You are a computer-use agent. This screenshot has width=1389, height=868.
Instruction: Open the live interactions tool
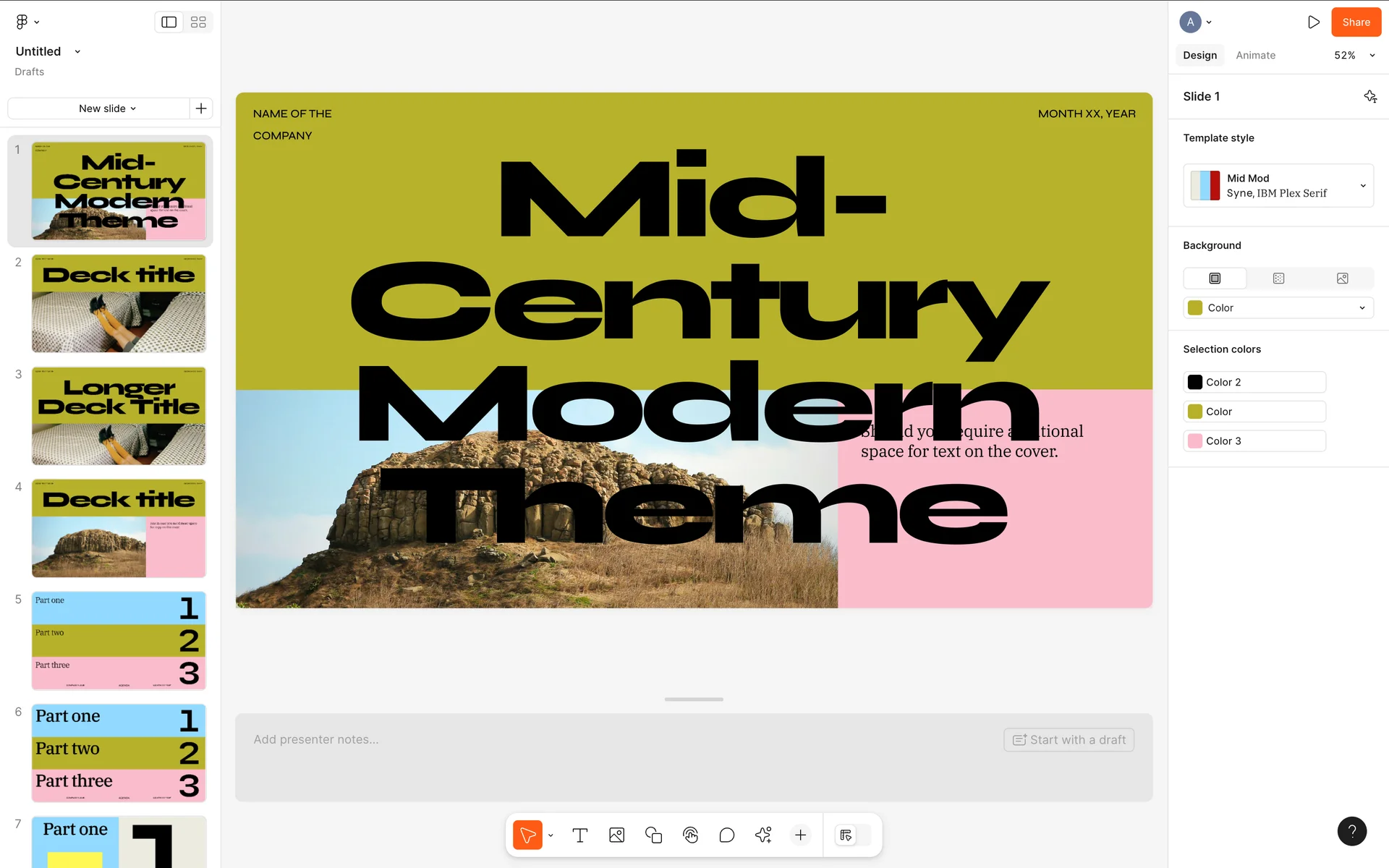[690, 835]
